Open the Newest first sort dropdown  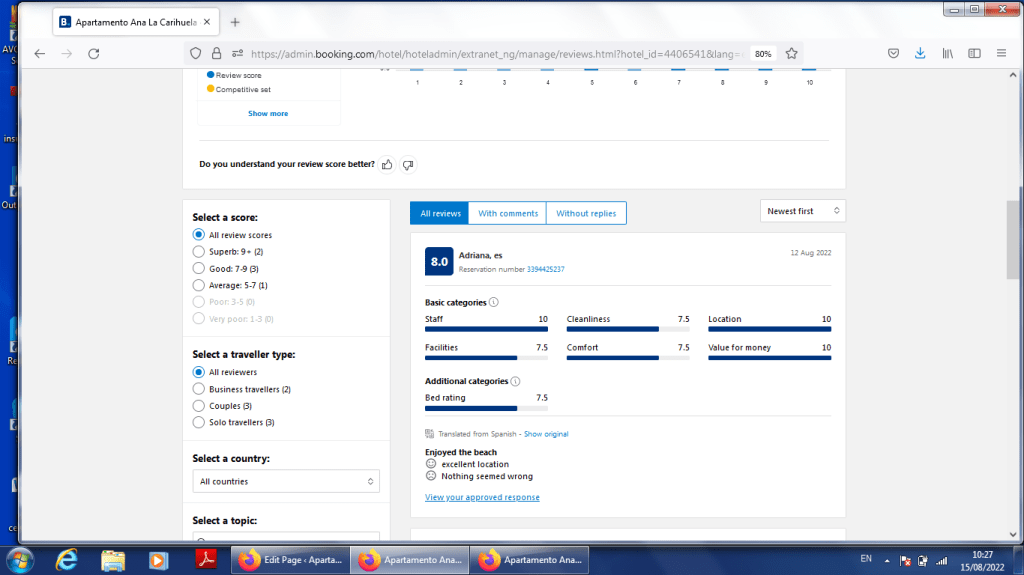(x=802, y=211)
